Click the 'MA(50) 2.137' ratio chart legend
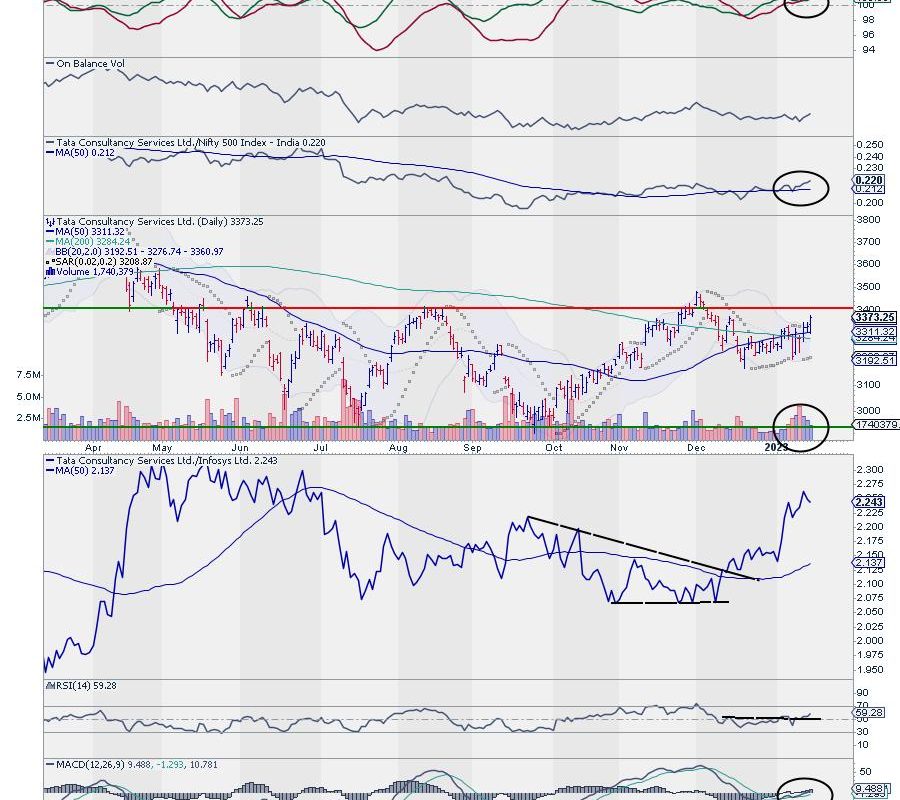Screen dimensions: 900x800 click(x=84, y=471)
